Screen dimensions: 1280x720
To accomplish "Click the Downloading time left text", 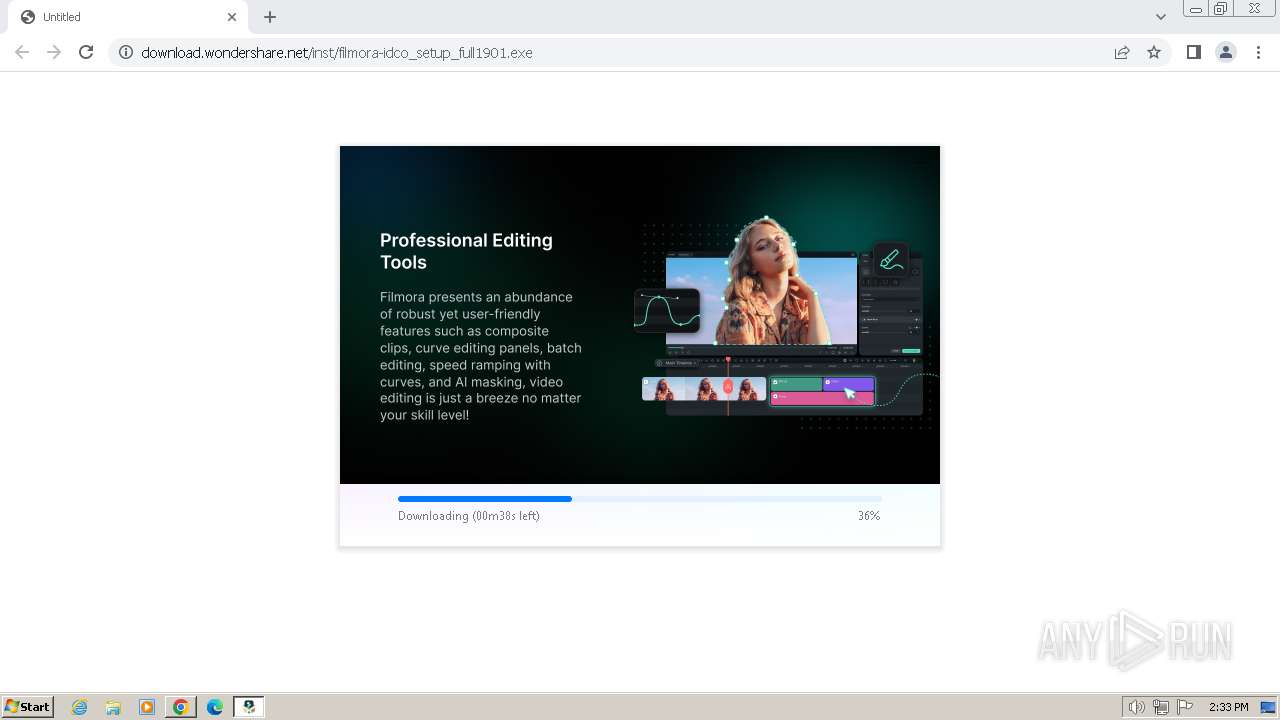I will (469, 516).
